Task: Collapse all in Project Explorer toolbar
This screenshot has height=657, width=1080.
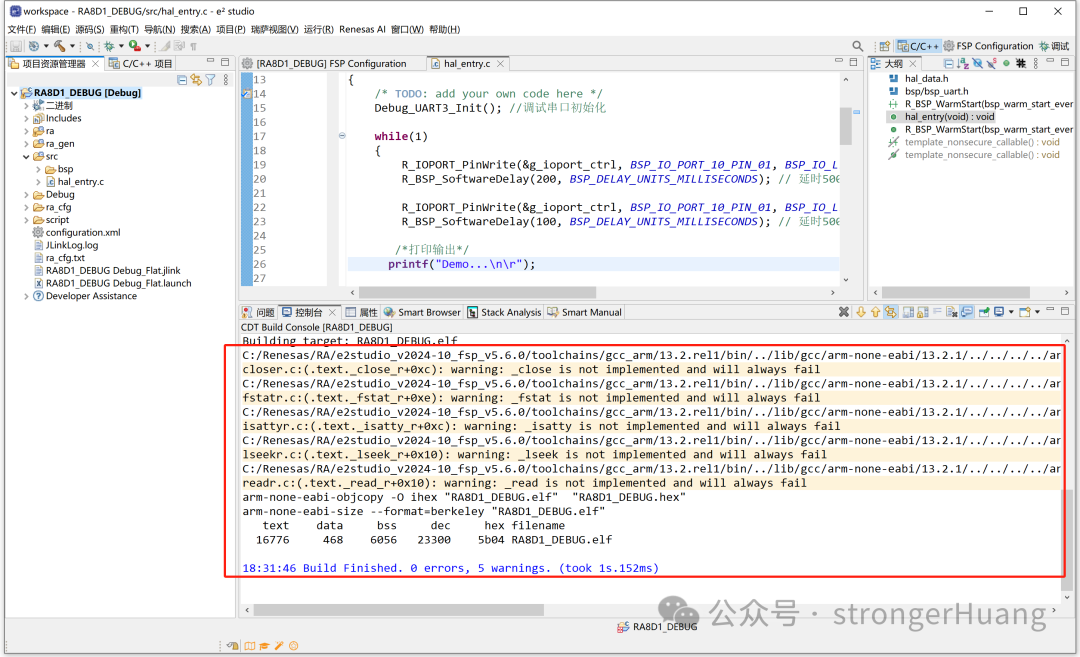Action: point(182,80)
